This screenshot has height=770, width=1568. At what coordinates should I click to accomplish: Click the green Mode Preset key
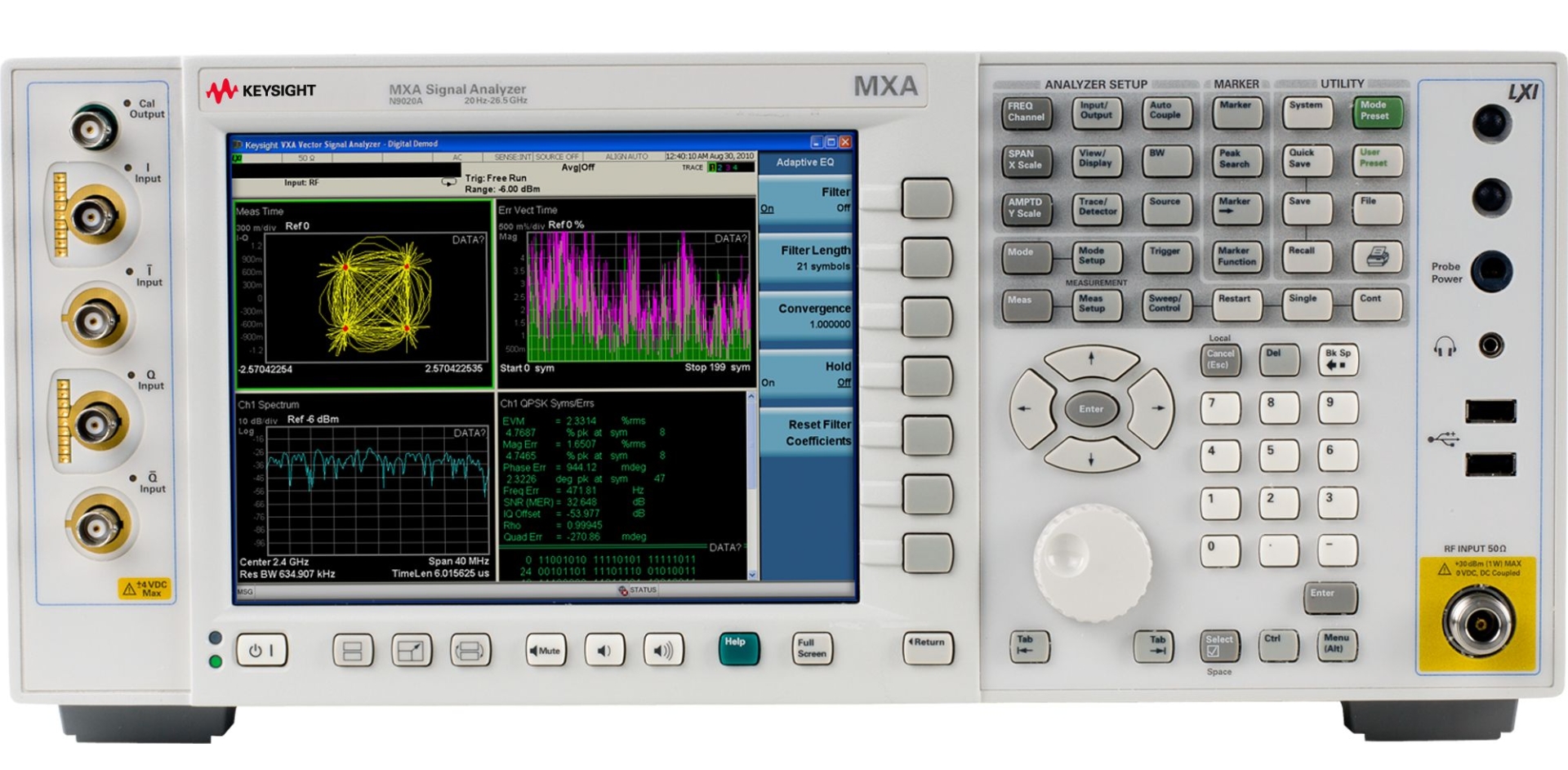1377,113
